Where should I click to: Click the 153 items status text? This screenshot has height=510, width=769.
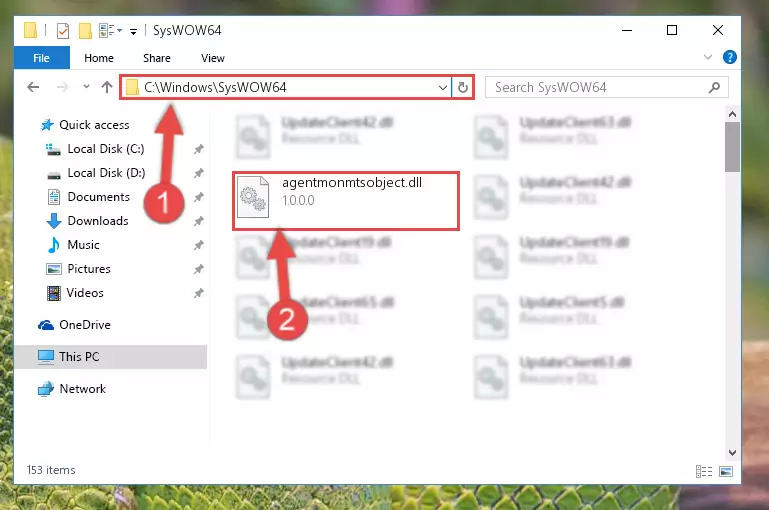[x=51, y=470]
